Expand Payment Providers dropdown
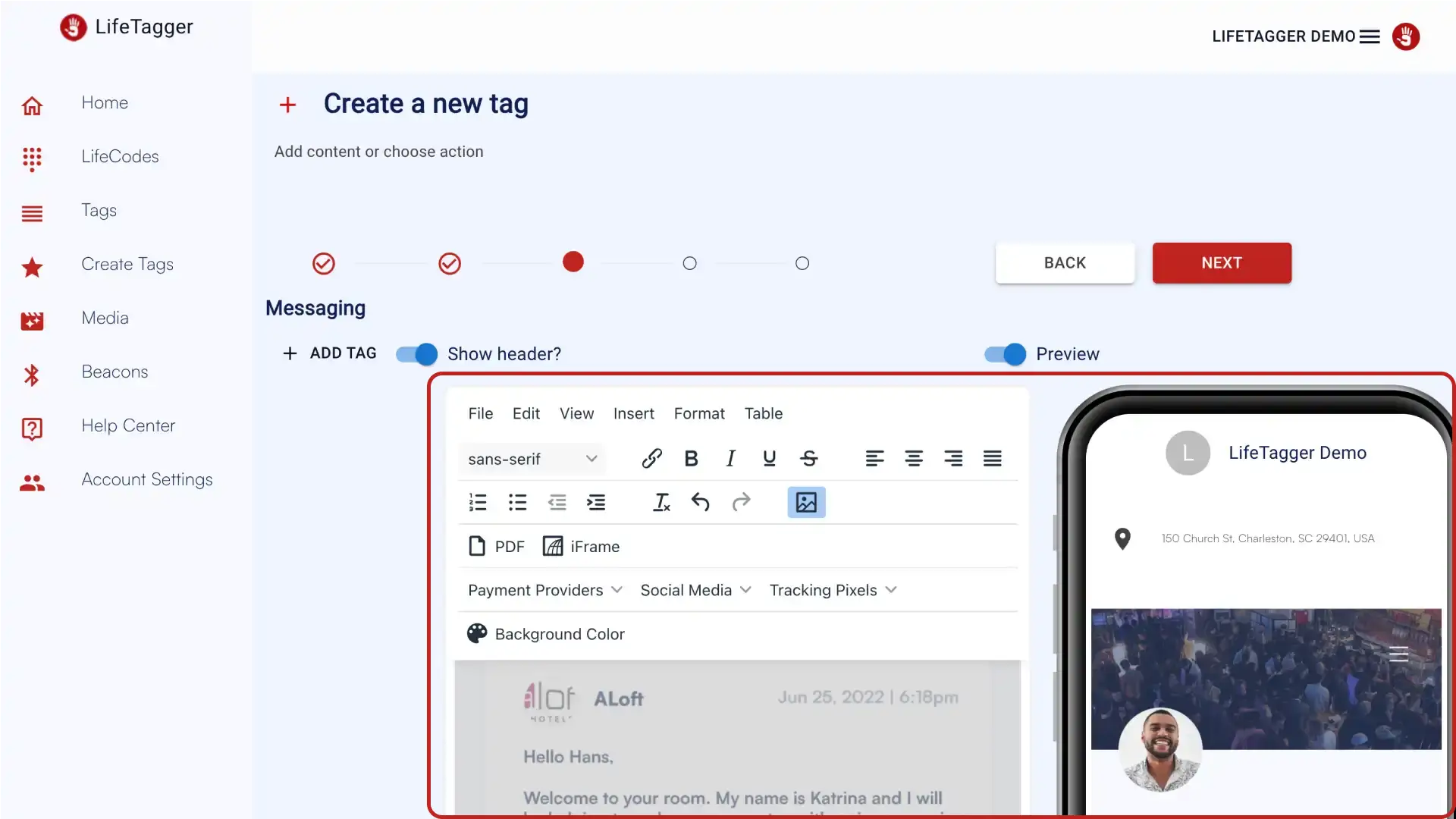 click(x=545, y=590)
